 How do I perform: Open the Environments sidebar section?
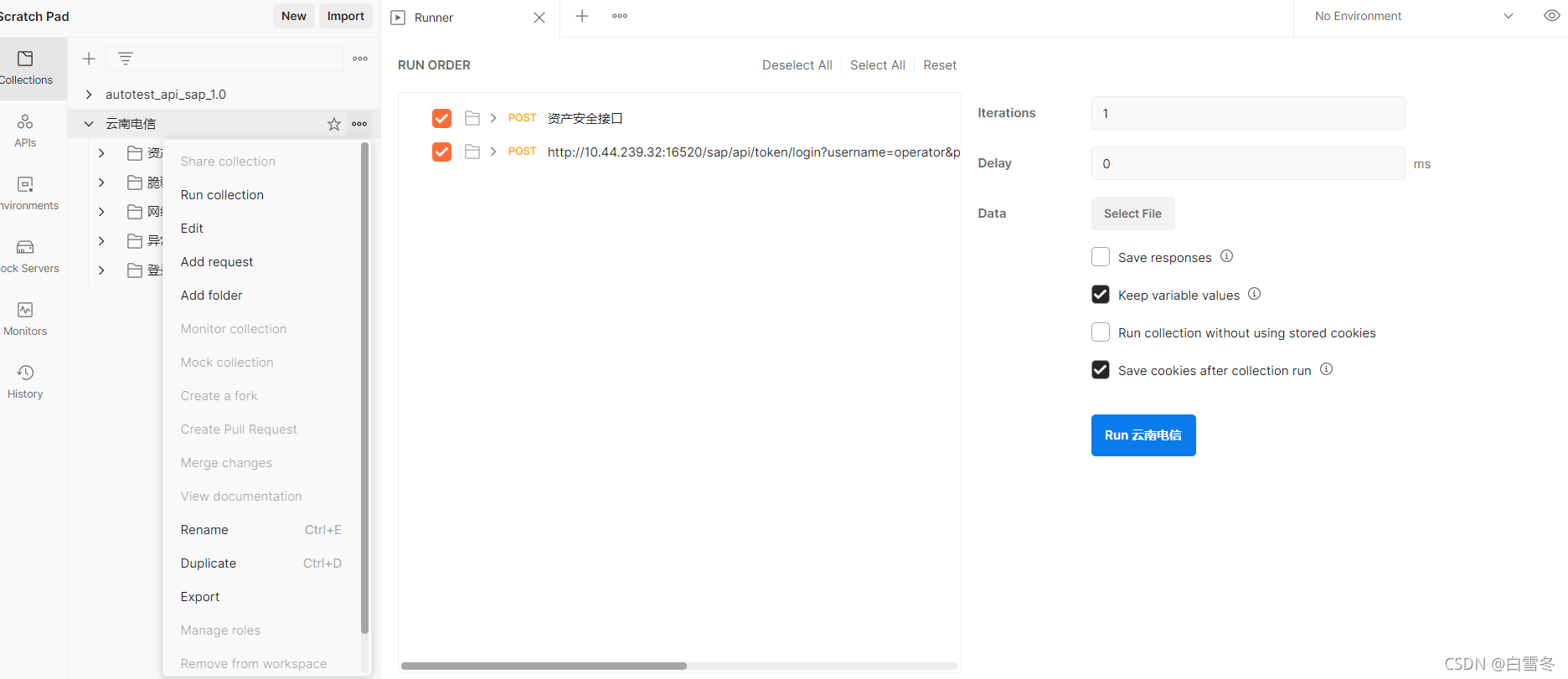(x=29, y=193)
